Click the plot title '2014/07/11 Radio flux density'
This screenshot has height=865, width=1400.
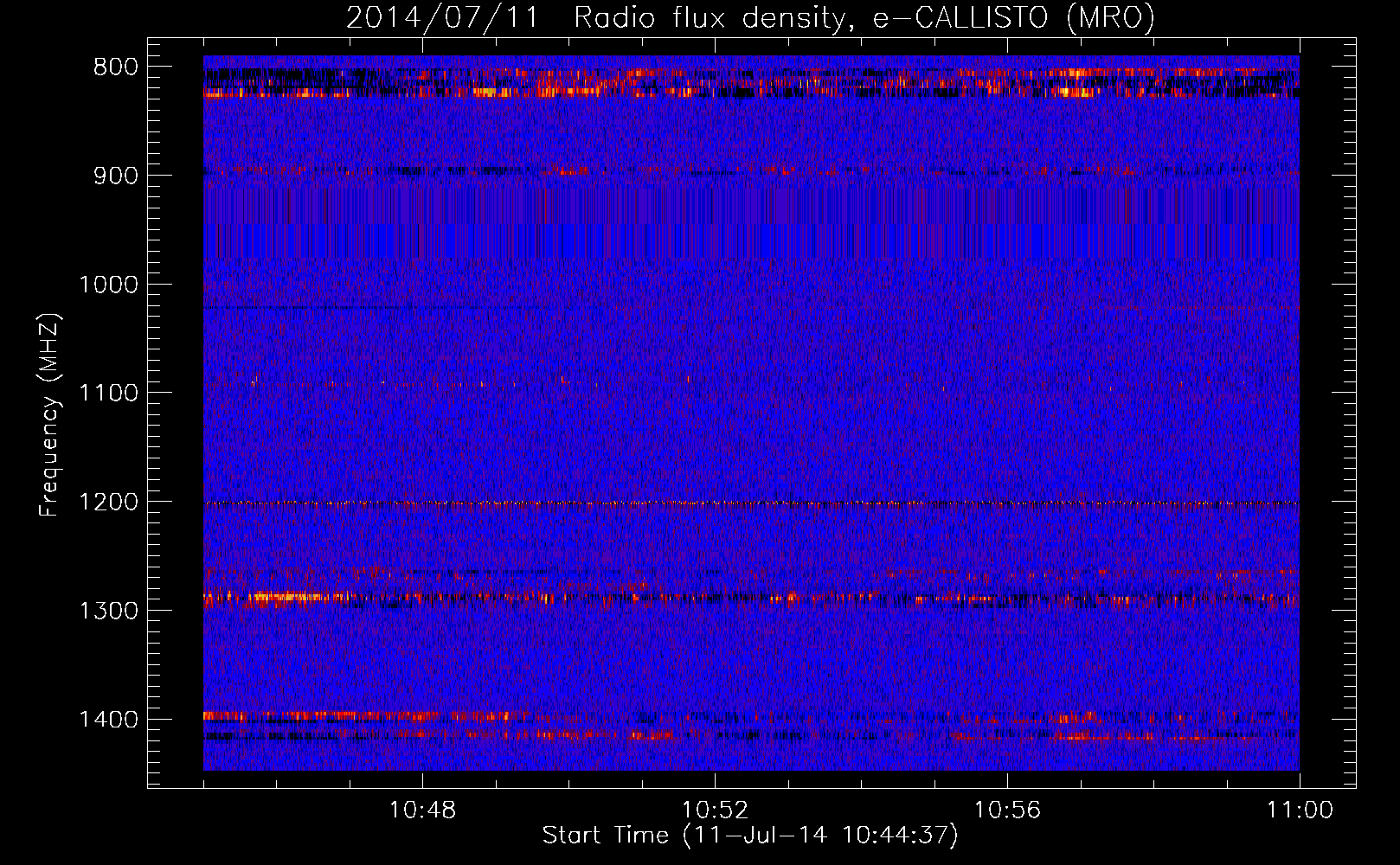coord(596,18)
